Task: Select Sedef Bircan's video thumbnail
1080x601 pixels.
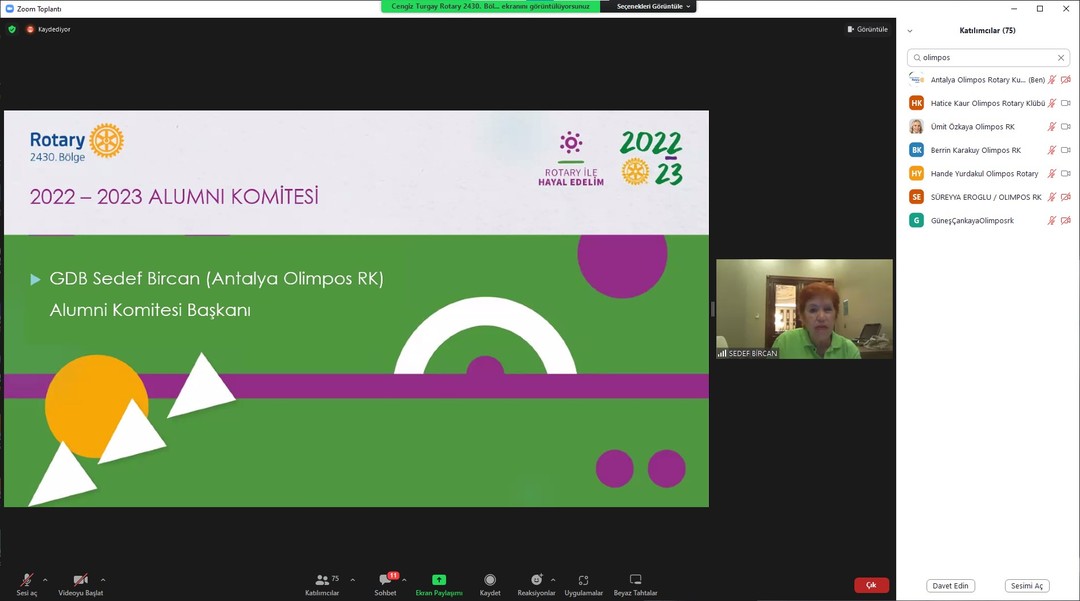Action: [x=804, y=309]
